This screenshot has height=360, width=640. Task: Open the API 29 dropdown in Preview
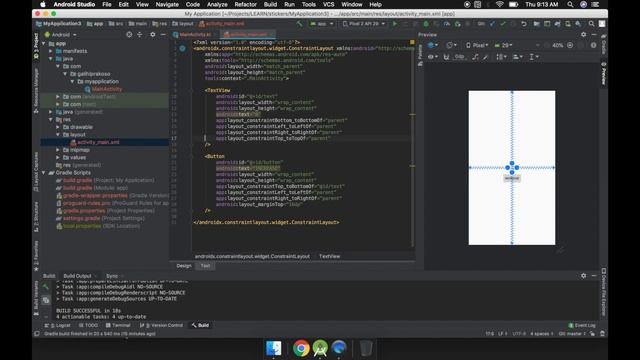click(503, 45)
